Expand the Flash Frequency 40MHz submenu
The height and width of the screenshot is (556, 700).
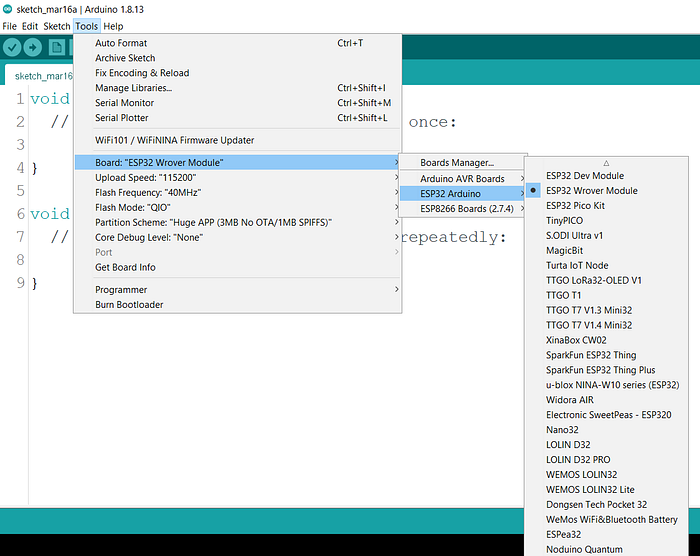point(238,192)
